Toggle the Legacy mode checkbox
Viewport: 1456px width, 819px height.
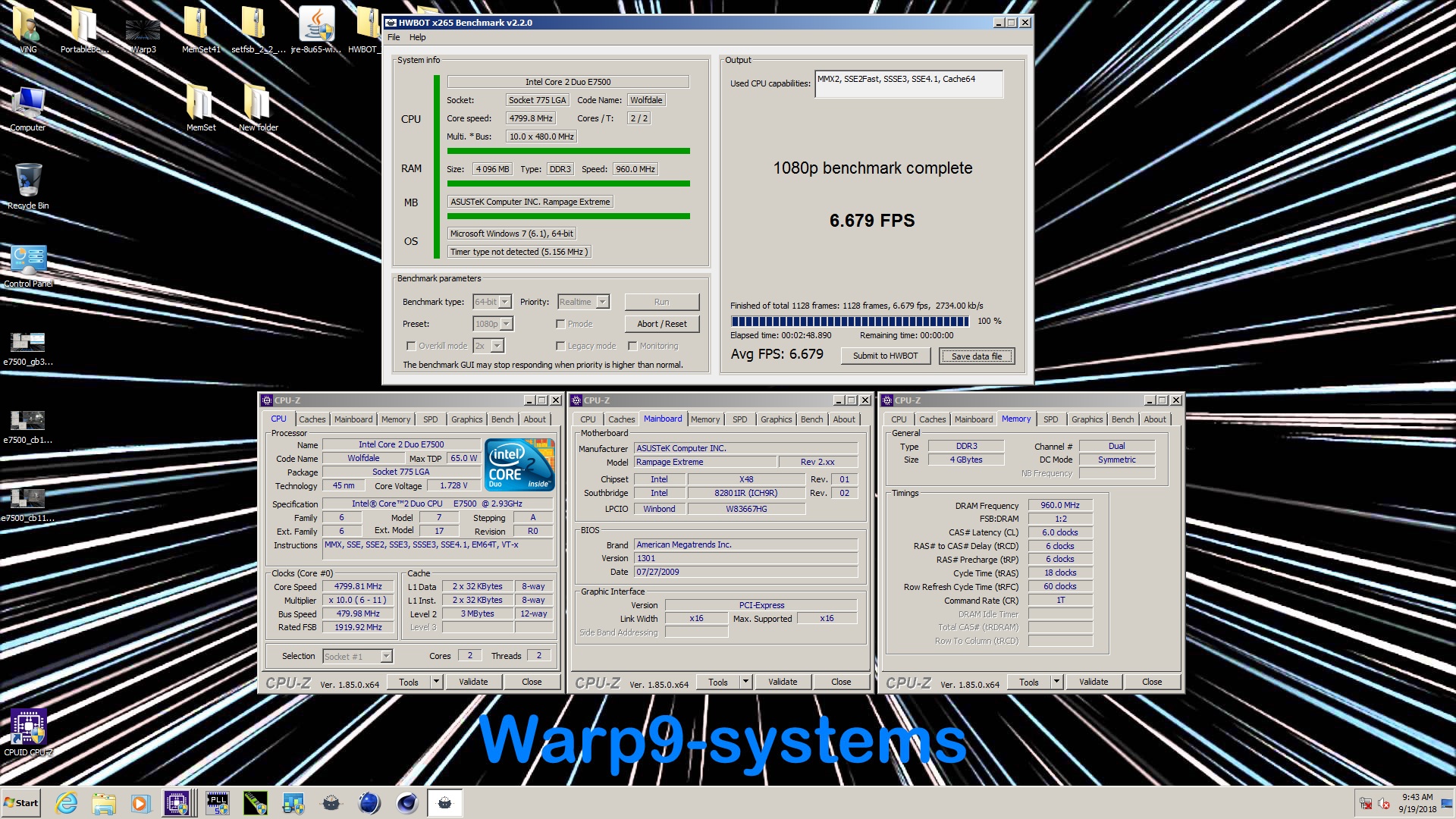point(560,346)
